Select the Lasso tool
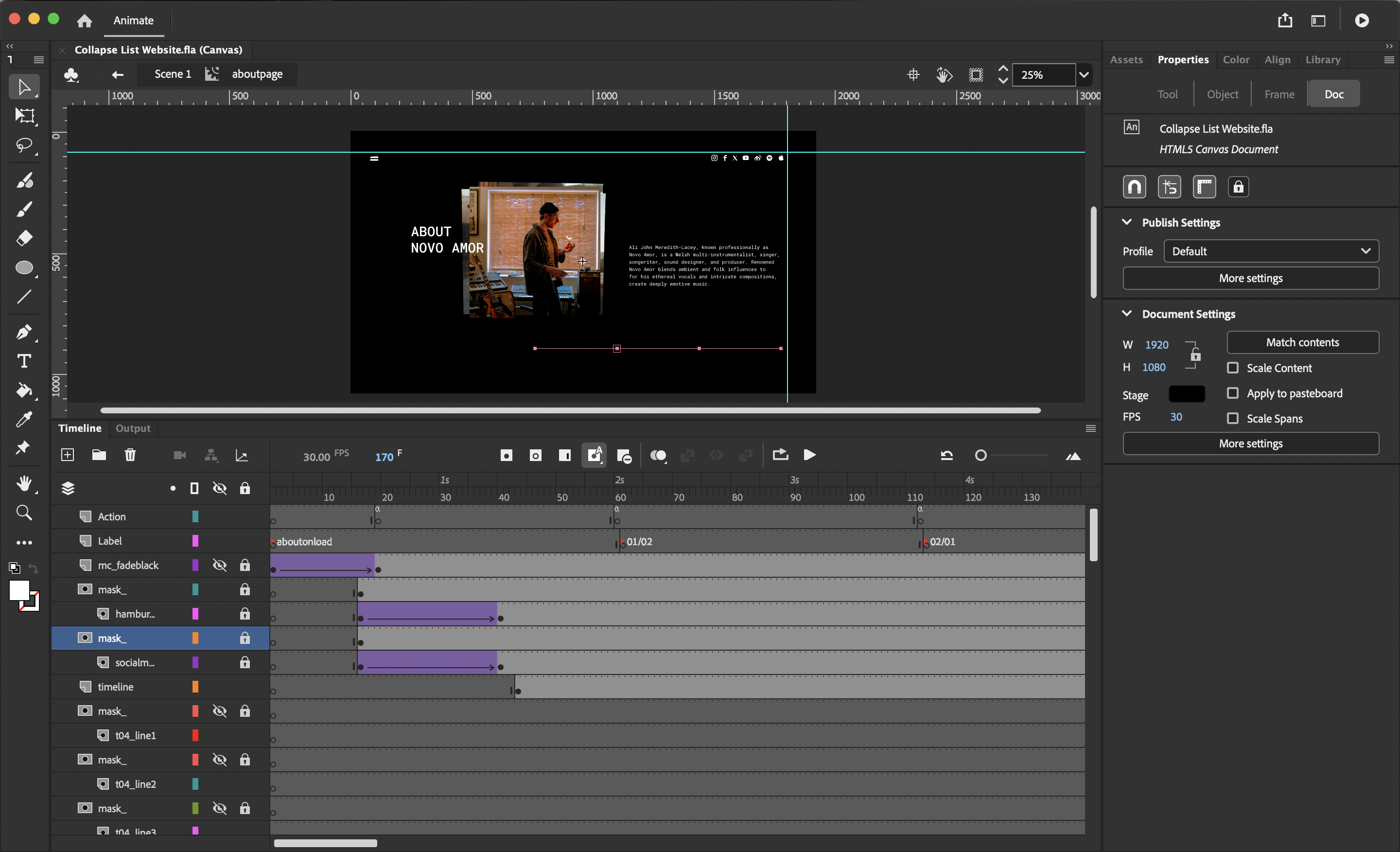The width and height of the screenshot is (1400, 852). (x=24, y=145)
